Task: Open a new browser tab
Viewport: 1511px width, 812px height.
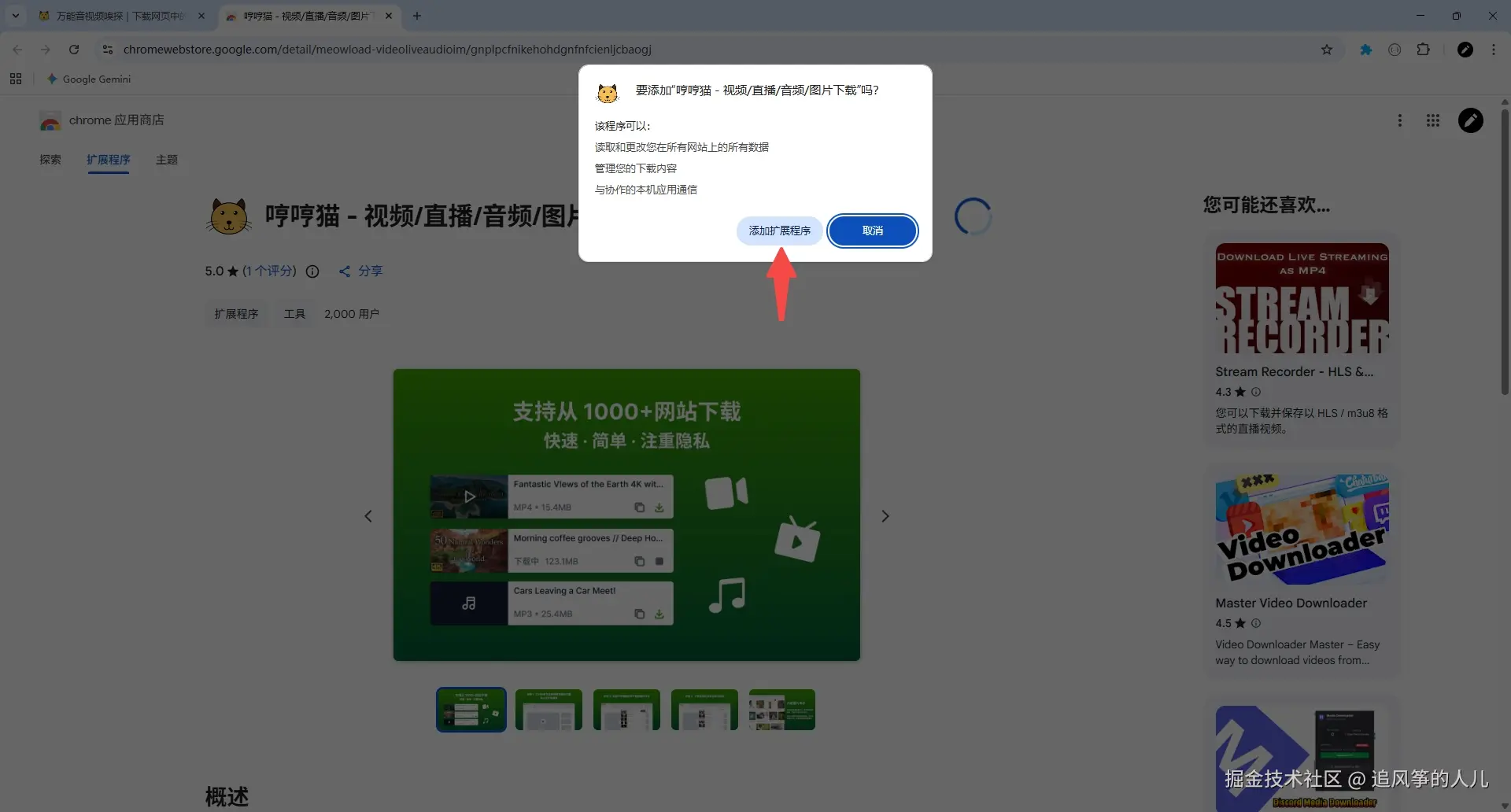Action: point(417,16)
